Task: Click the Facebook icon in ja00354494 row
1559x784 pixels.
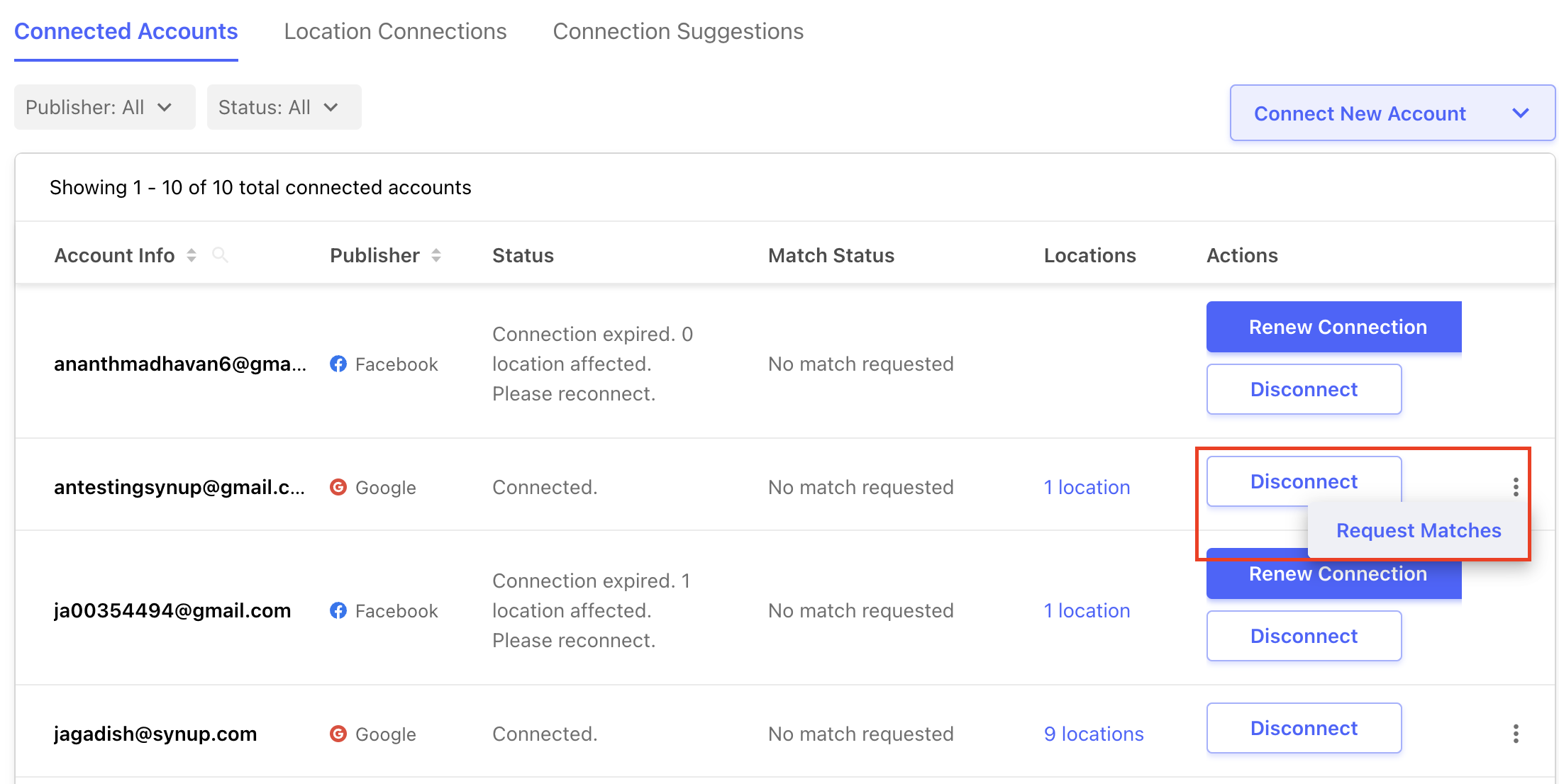Action: [338, 610]
